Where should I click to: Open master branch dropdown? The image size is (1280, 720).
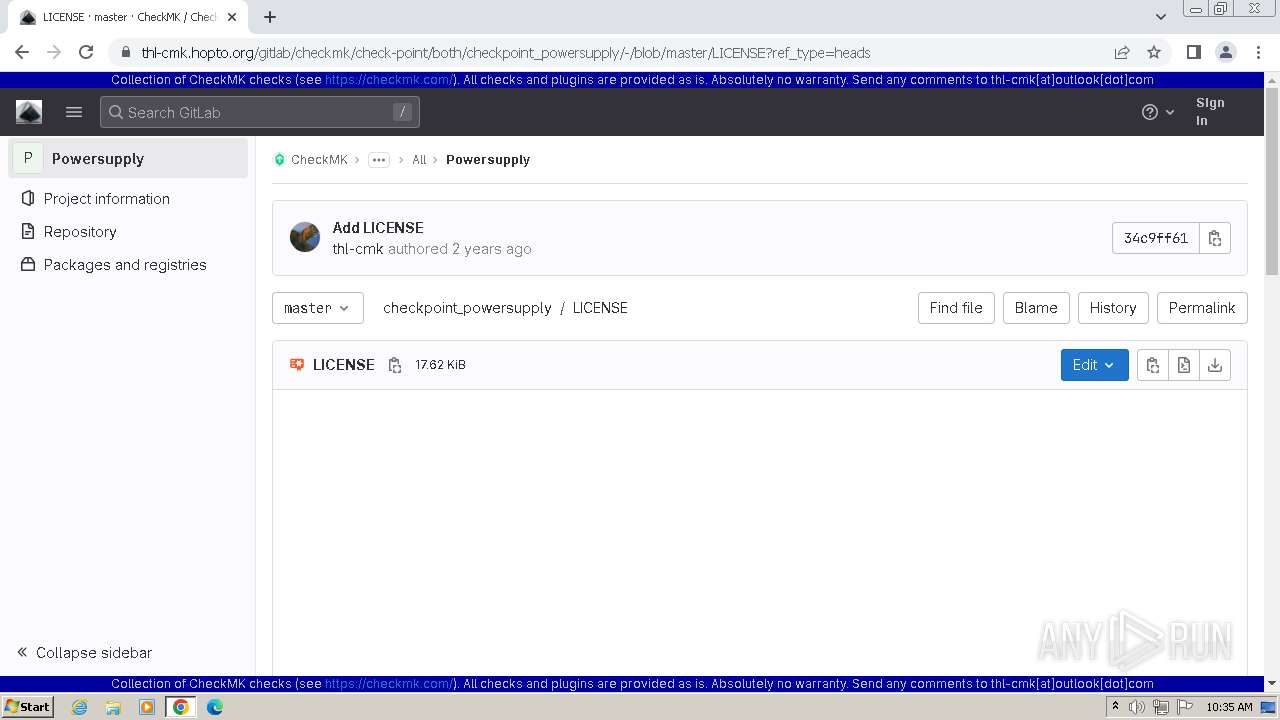[x=318, y=308]
